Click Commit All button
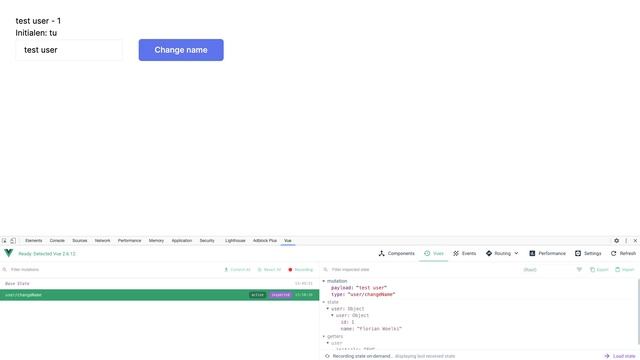Viewport: 640px width, 360px height. [x=237, y=270]
